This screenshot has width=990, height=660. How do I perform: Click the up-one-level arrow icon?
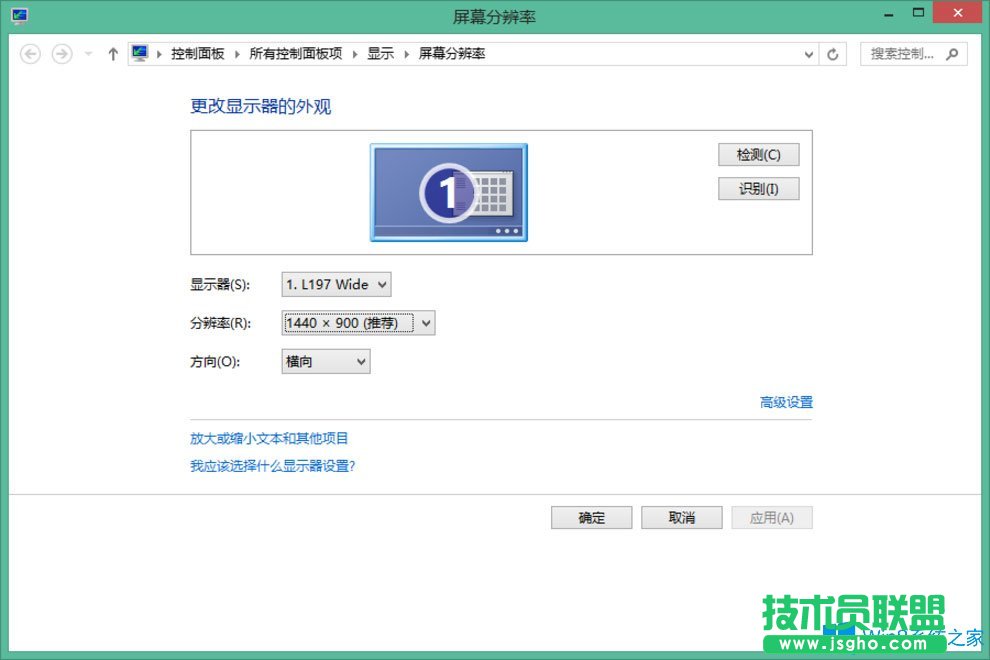111,53
